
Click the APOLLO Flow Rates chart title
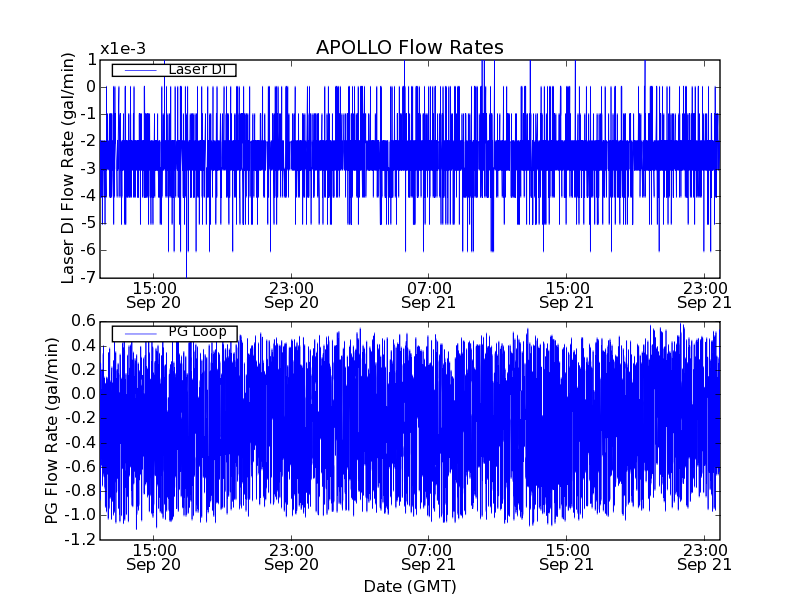(x=409, y=48)
